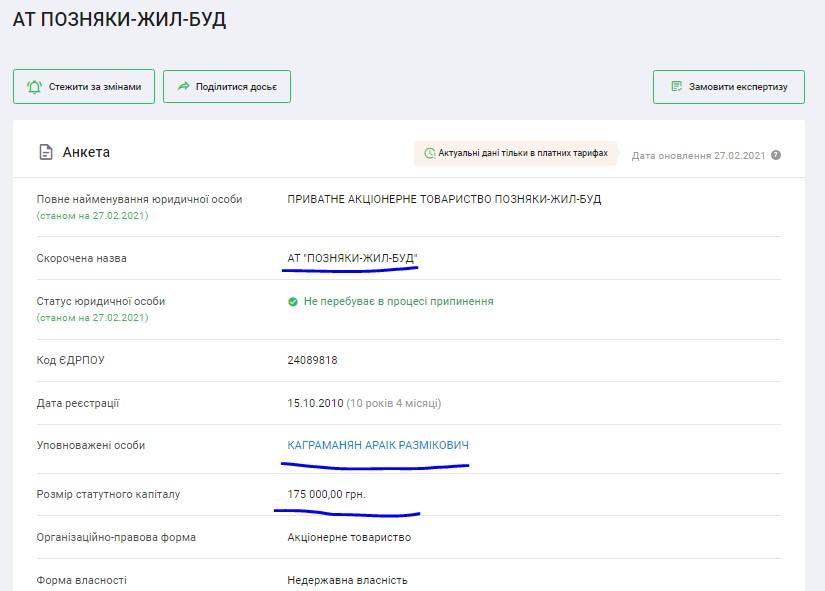This screenshot has height=591, width=825.
Task: Open the КАГРАМАНЯН АРАІК РАЗМІКОВИЧ profile link
Action: pyautogui.click(x=377, y=445)
